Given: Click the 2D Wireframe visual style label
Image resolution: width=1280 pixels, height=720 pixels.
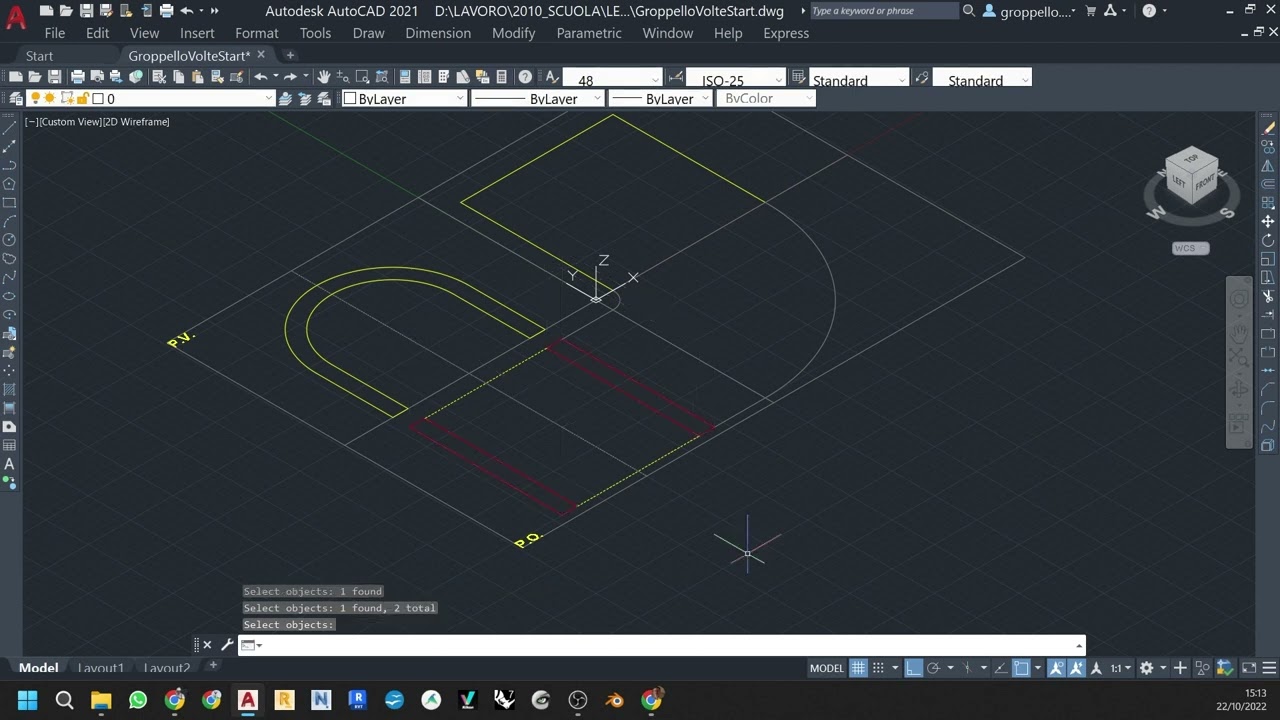Looking at the screenshot, I should (137, 122).
